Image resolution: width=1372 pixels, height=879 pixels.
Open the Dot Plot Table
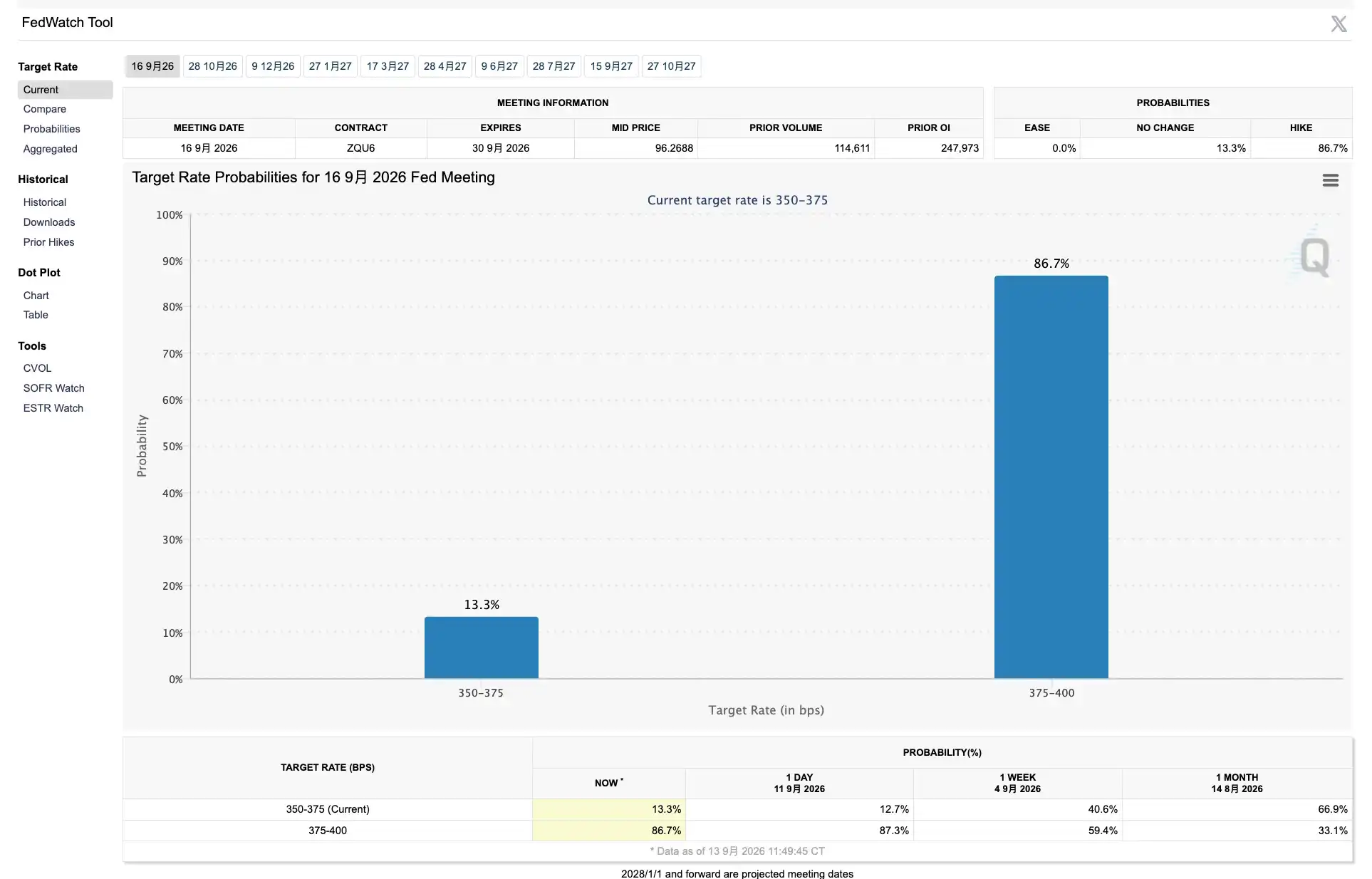click(36, 315)
